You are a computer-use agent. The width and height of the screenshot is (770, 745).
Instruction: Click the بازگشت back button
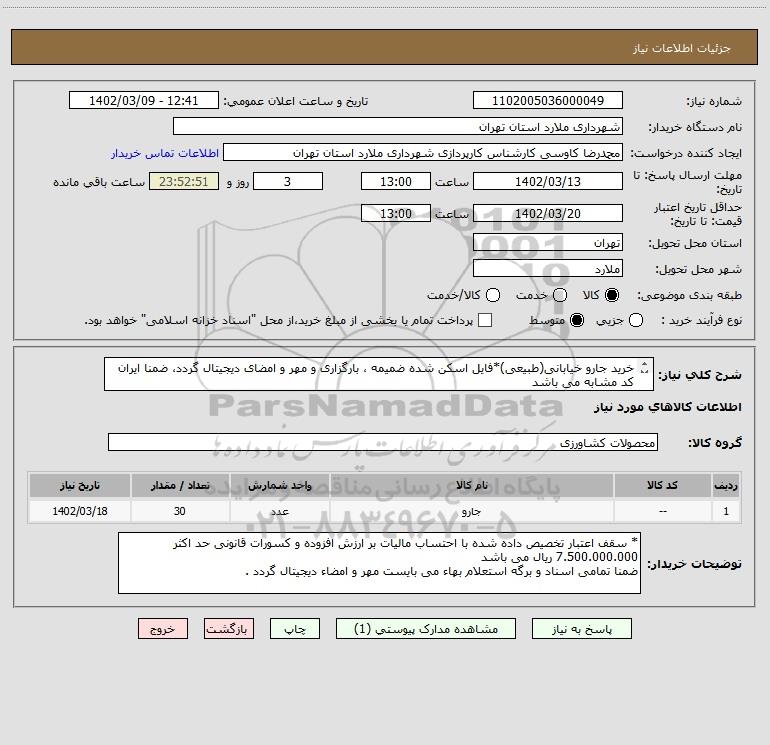229,629
